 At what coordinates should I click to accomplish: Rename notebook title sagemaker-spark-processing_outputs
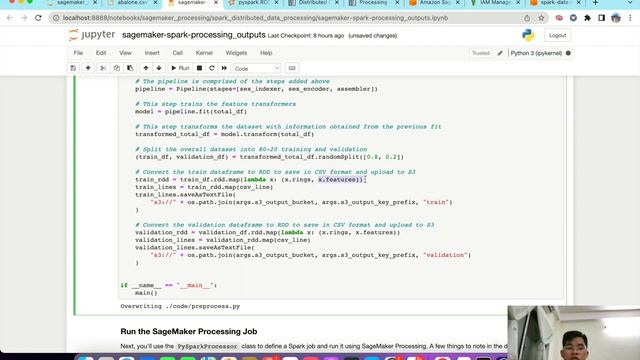click(193, 35)
